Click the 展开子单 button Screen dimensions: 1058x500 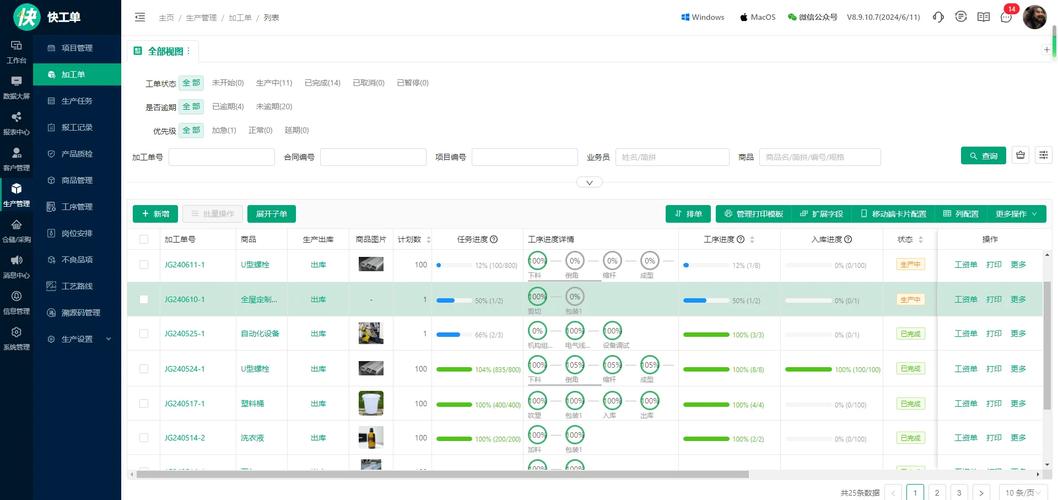click(x=271, y=214)
